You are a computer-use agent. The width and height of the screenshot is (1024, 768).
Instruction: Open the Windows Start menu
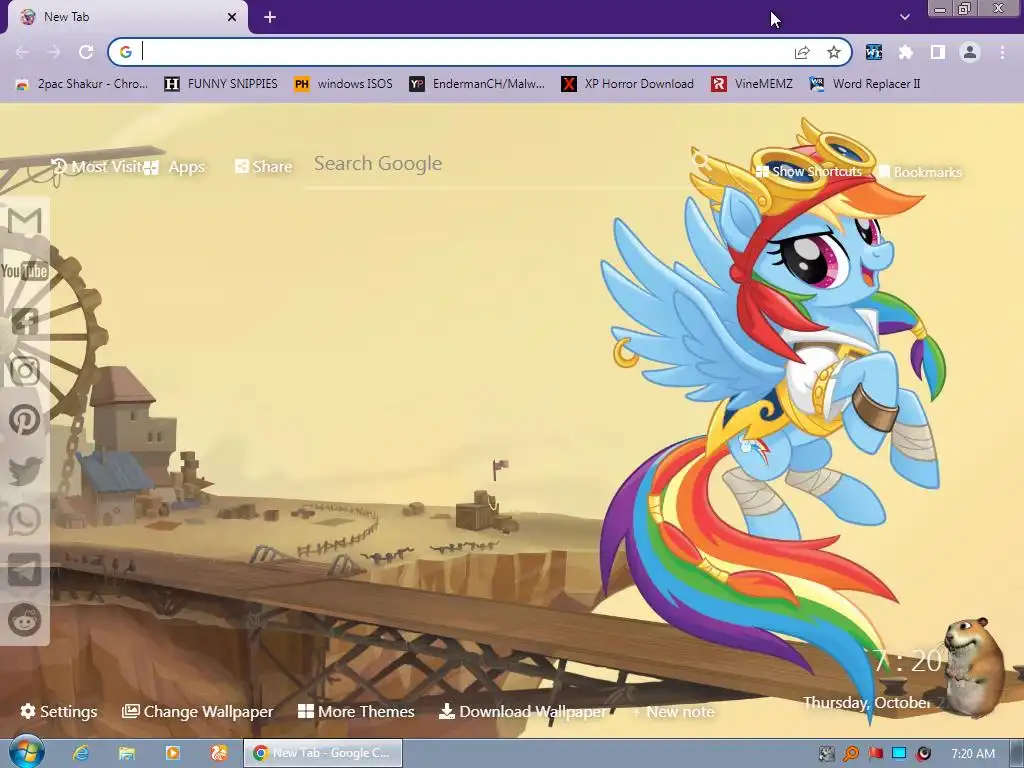pos(26,752)
